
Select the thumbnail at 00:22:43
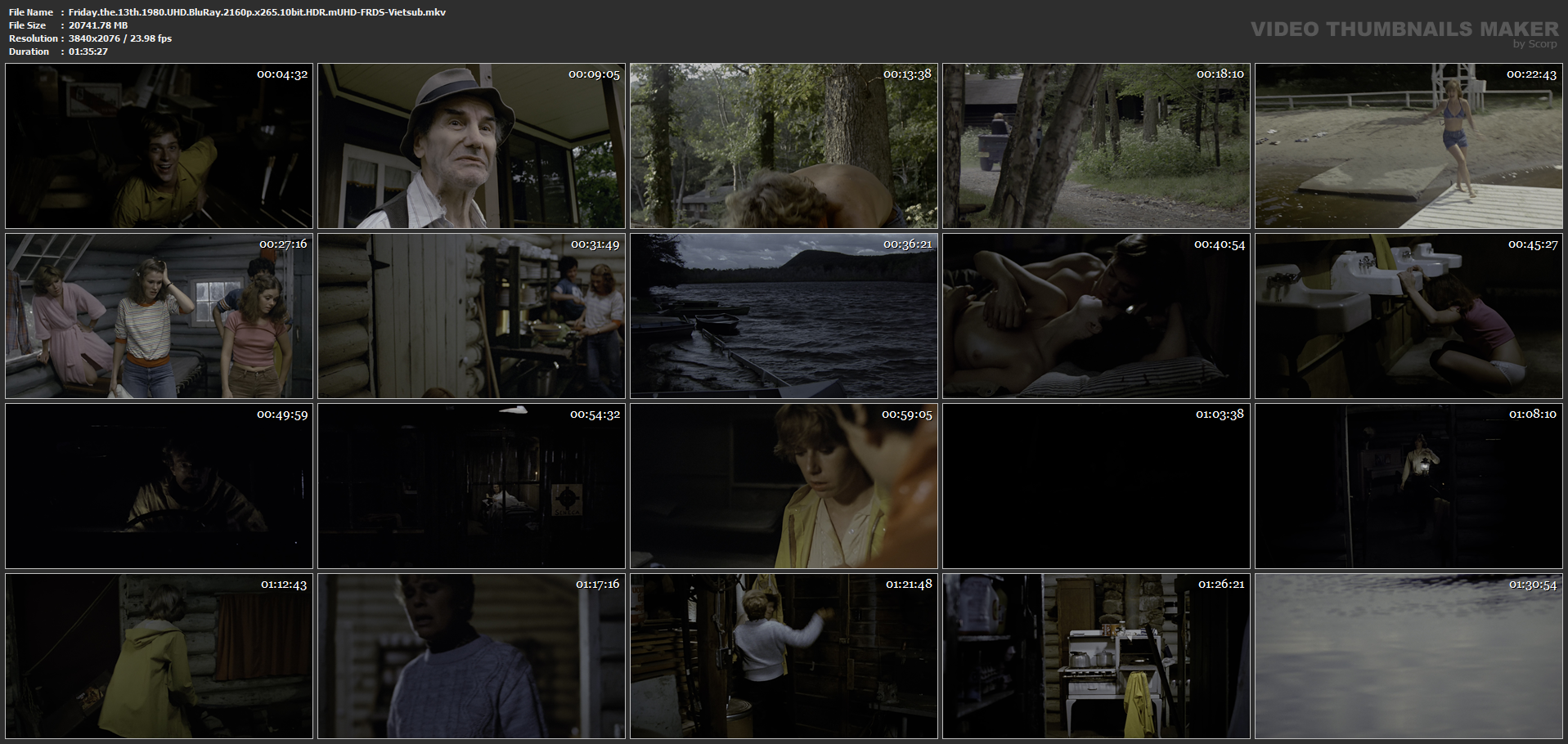pyautogui.click(x=1409, y=146)
